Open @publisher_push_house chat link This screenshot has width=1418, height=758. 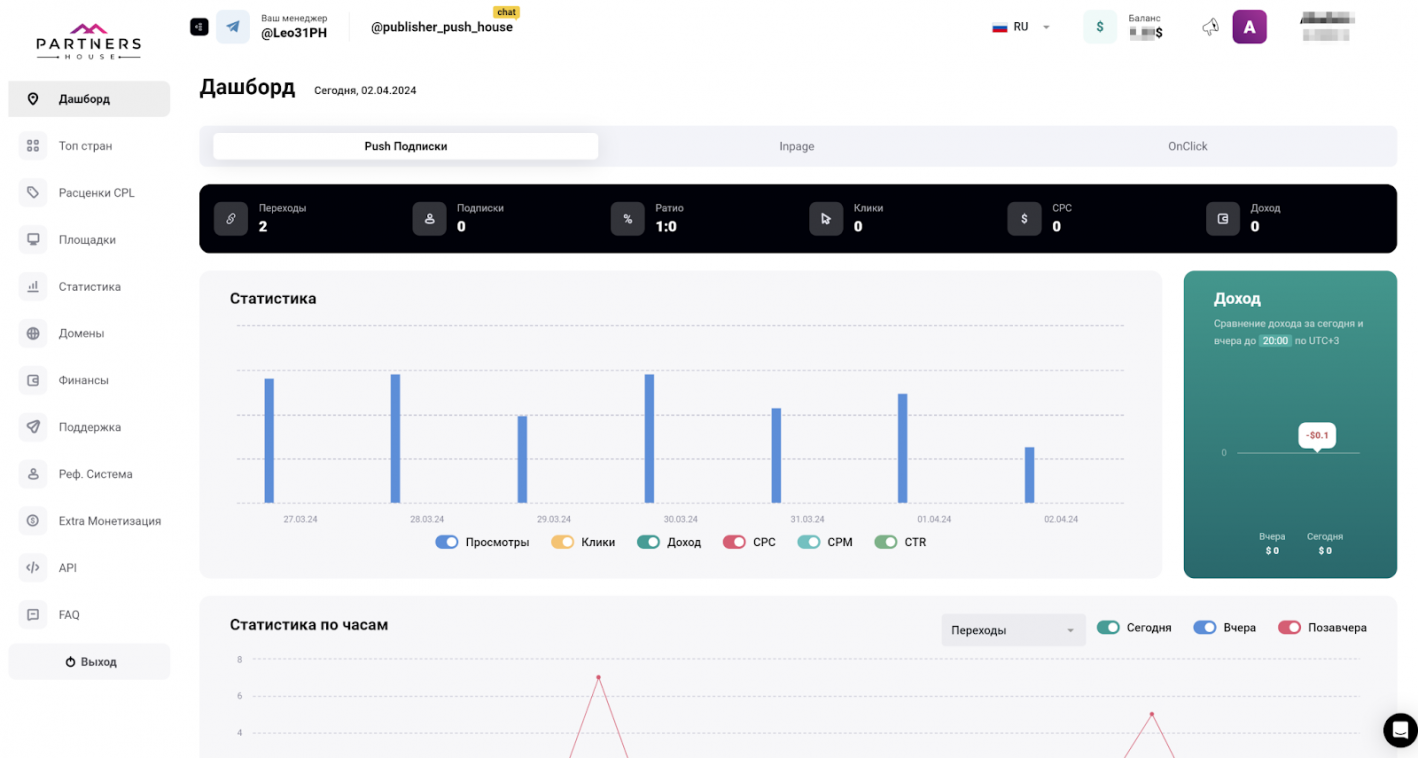[441, 27]
